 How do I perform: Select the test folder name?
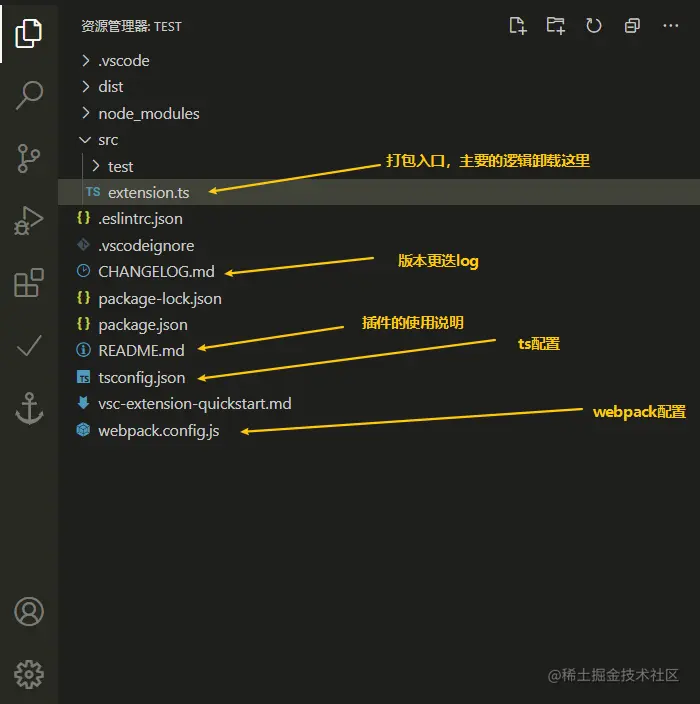coord(120,167)
